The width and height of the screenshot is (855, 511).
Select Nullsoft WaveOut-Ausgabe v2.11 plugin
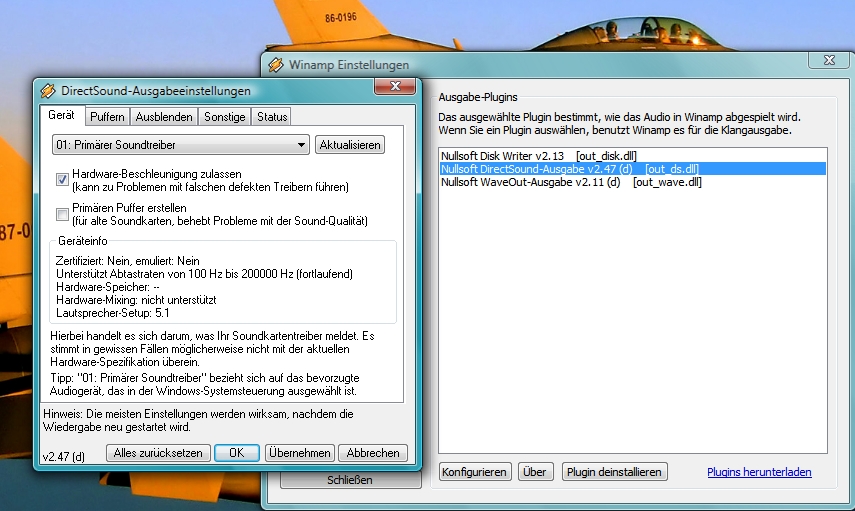[x=633, y=182]
